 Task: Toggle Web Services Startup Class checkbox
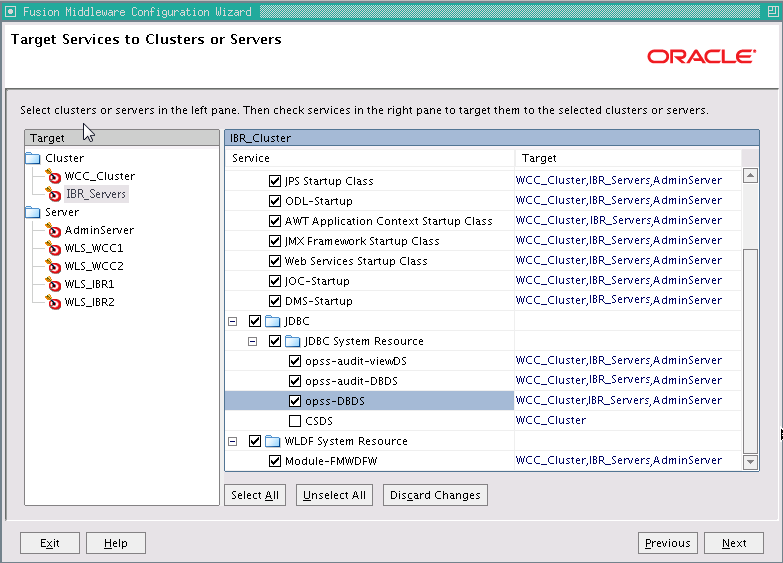click(275, 261)
